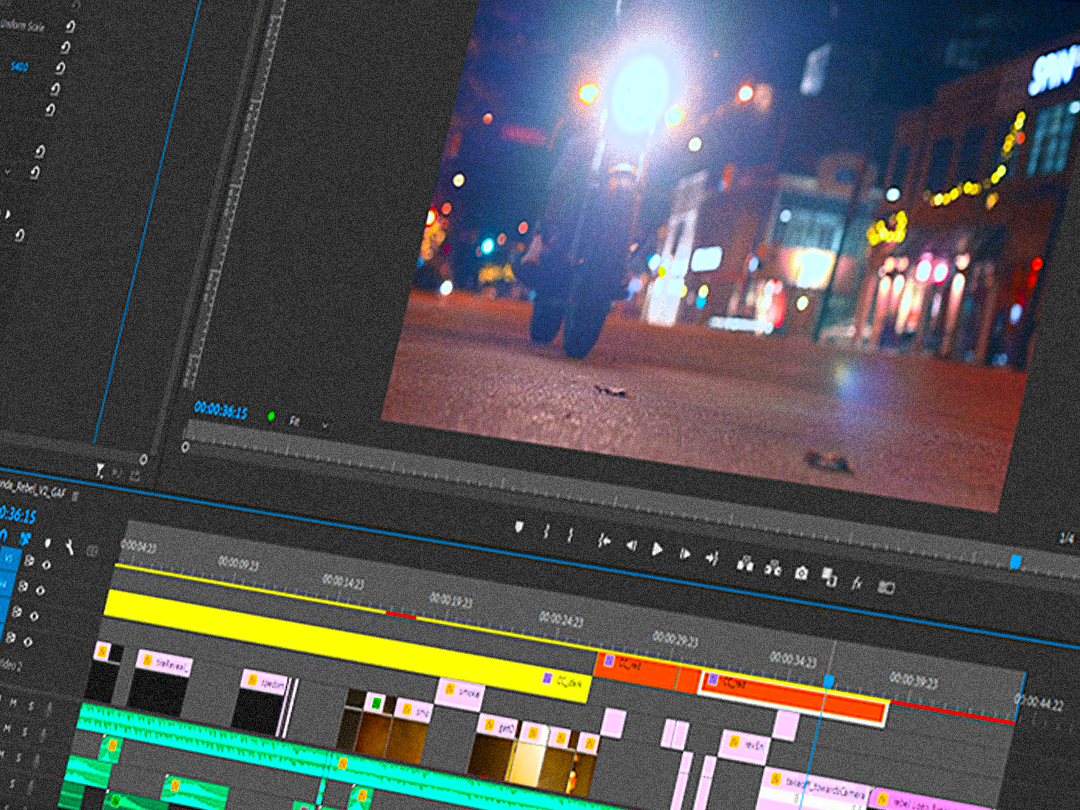This screenshot has width=1080, height=810.
Task: Toggle sync lock on topmost video track
Action: (29, 561)
